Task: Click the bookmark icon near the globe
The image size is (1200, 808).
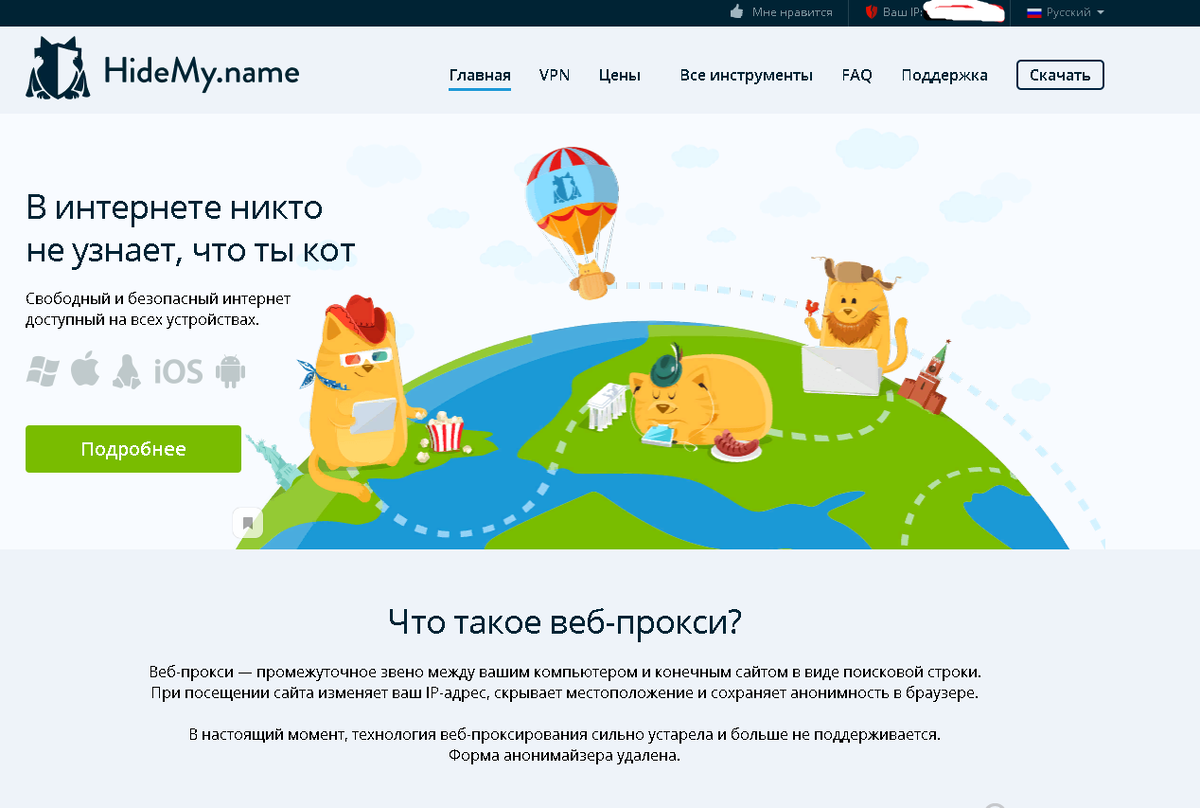Action: click(x=248, y=522)
